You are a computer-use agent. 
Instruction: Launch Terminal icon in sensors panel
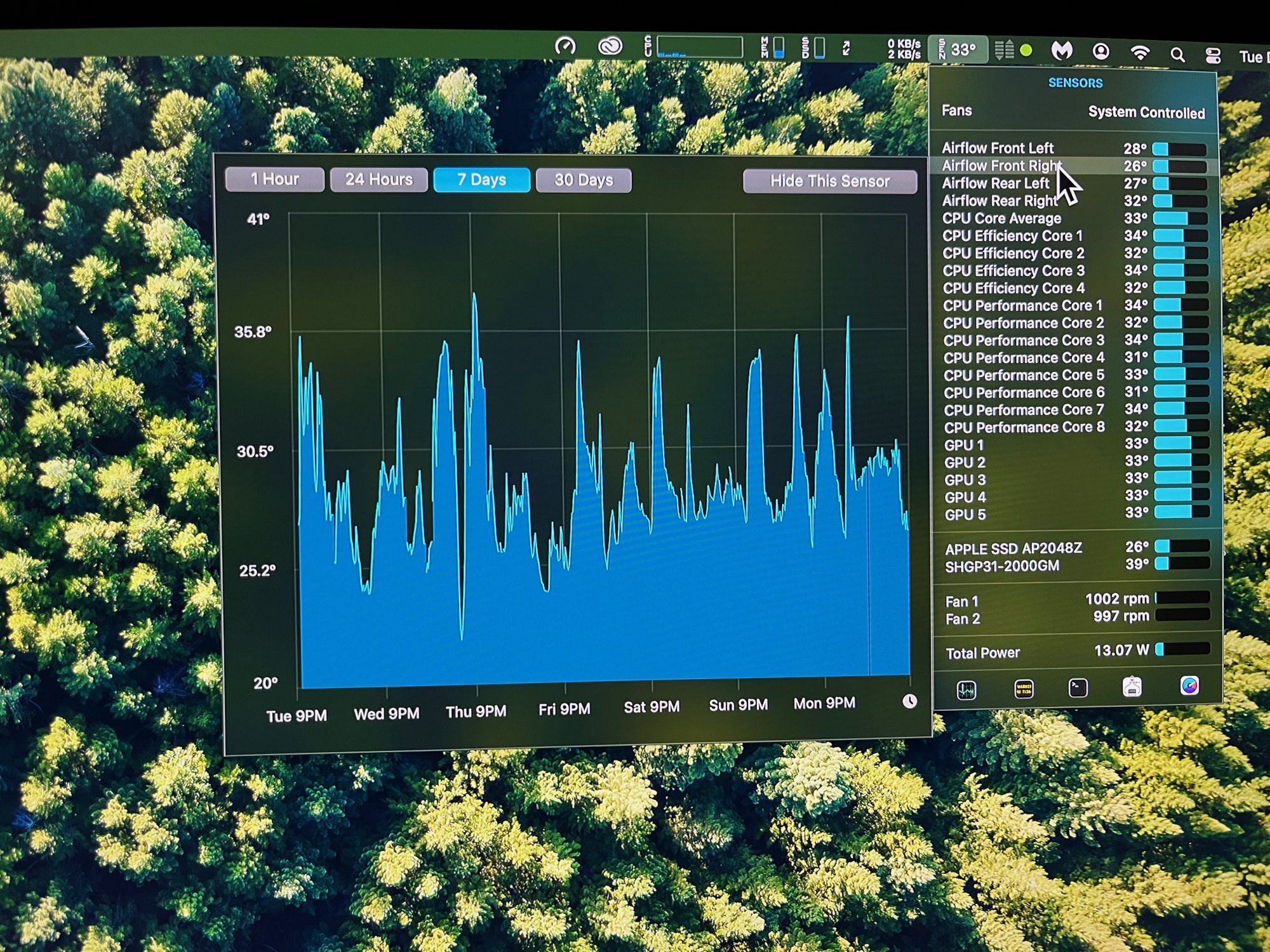1078,688
